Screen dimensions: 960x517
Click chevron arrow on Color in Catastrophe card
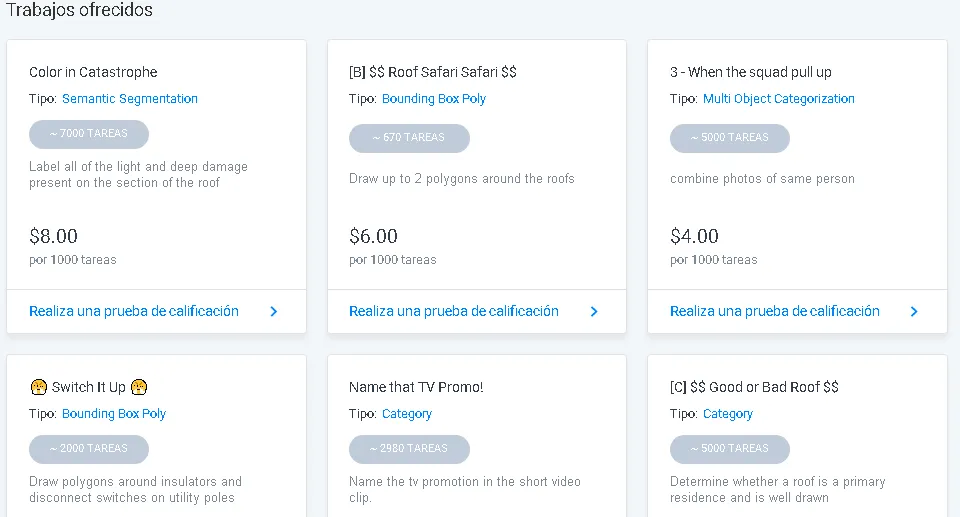click(x=274, y=312)
